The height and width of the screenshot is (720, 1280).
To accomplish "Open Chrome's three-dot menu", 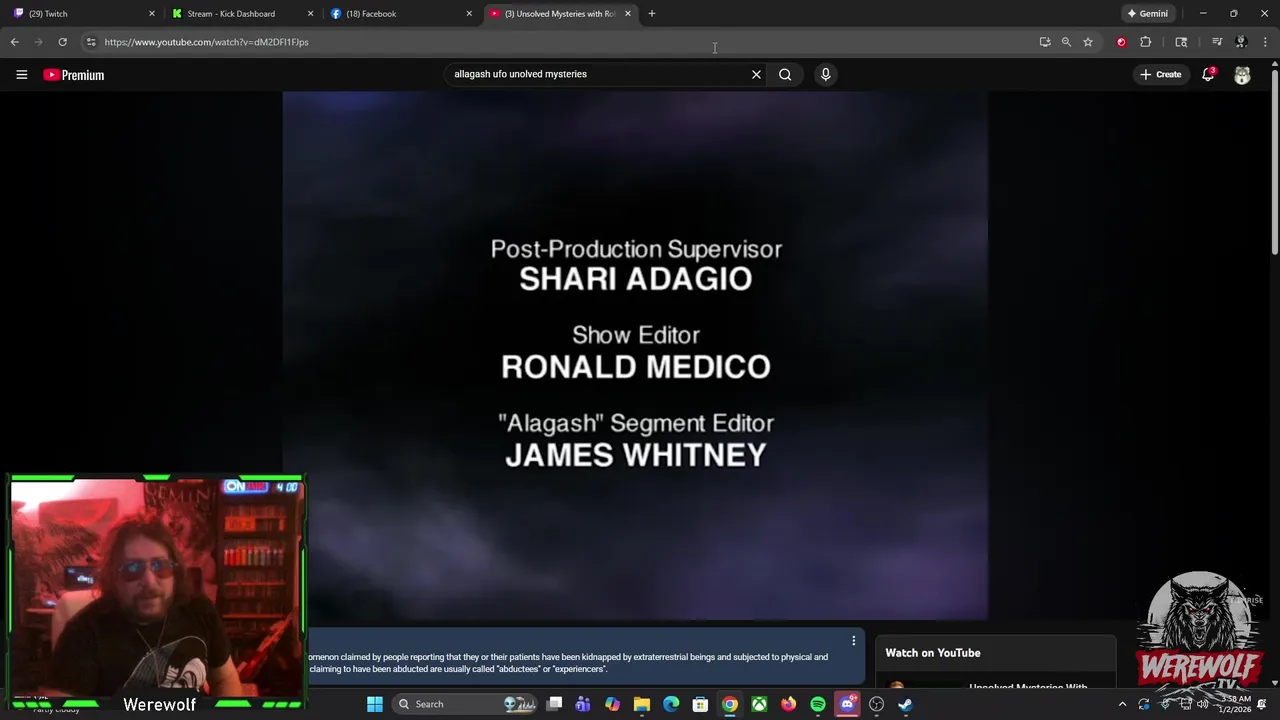I will click(x=1265, y=42).
